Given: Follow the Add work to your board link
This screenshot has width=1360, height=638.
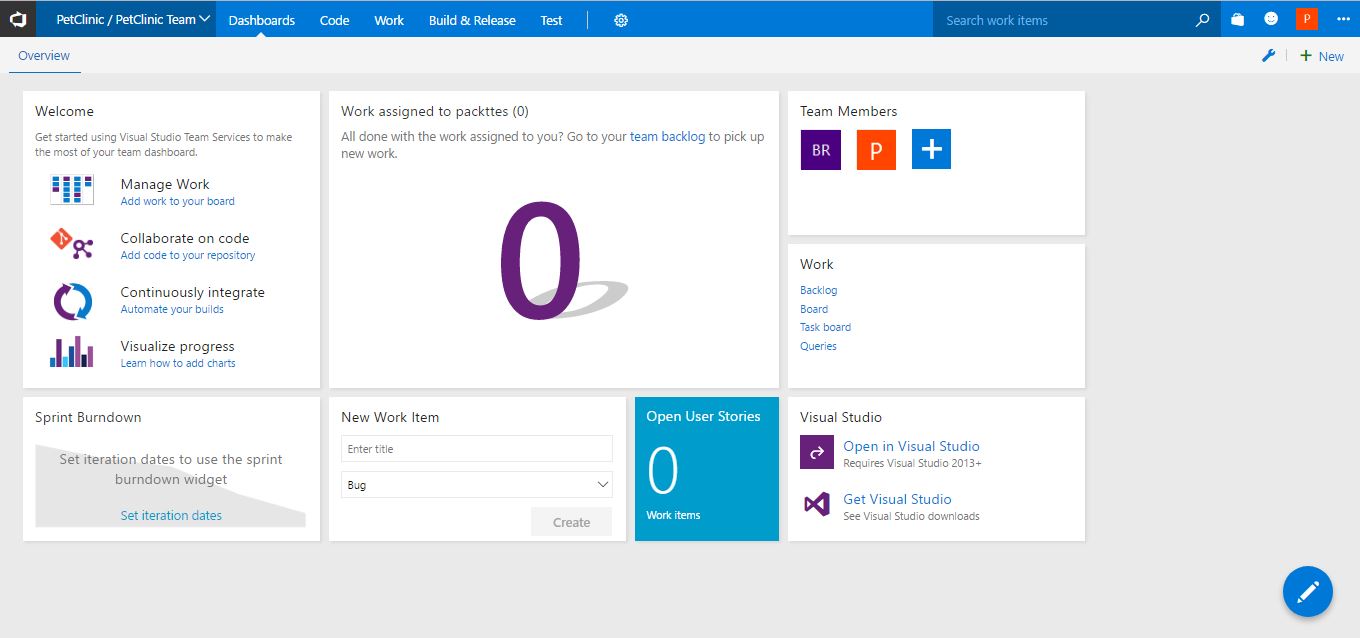Looking at the screenshot, I should click(x=178, y=201).
